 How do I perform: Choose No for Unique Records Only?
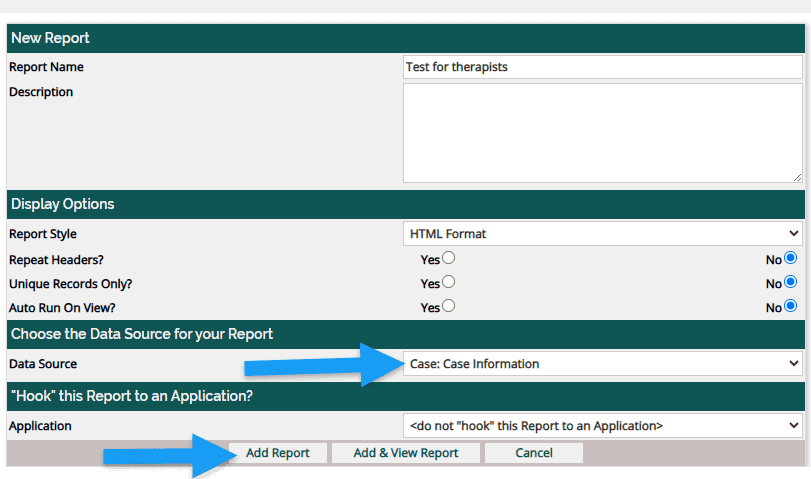(x=791, y=282)
